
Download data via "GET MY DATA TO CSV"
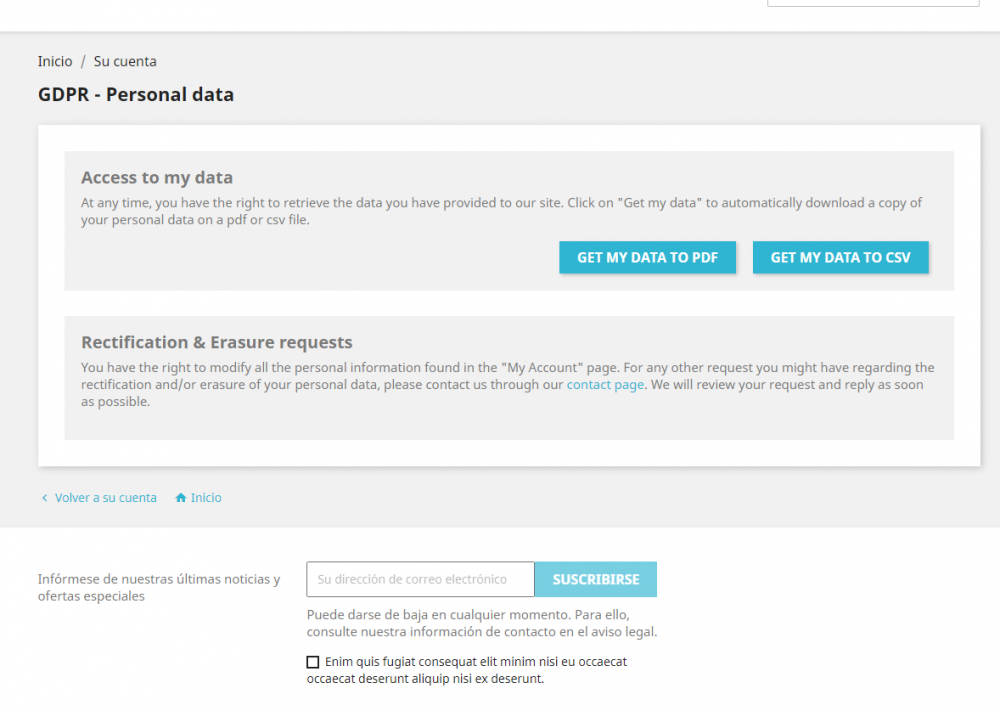coord(840,257)
